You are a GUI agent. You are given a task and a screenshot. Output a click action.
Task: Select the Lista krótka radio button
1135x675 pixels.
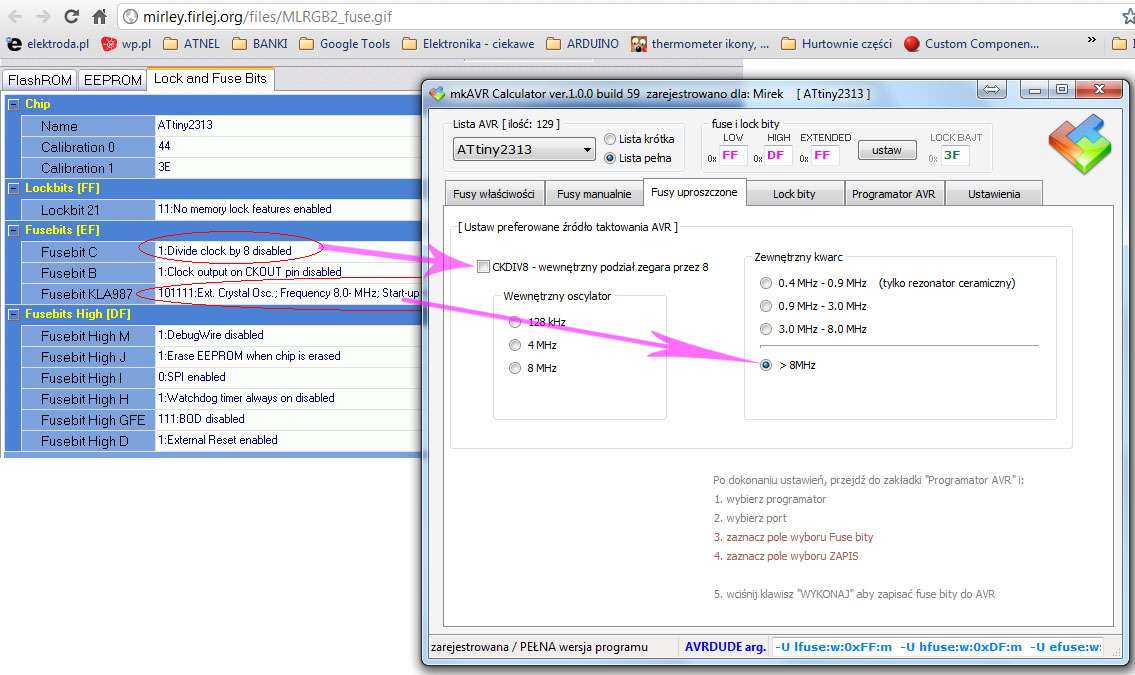[610, 139]
